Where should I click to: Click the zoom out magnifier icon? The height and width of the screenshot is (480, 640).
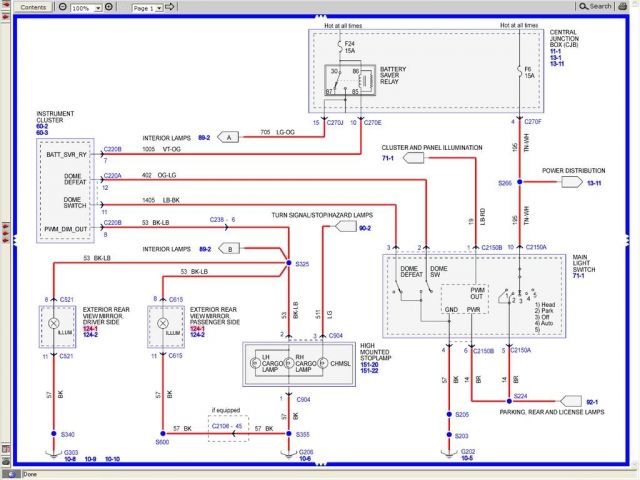click(x=63, y=7)
